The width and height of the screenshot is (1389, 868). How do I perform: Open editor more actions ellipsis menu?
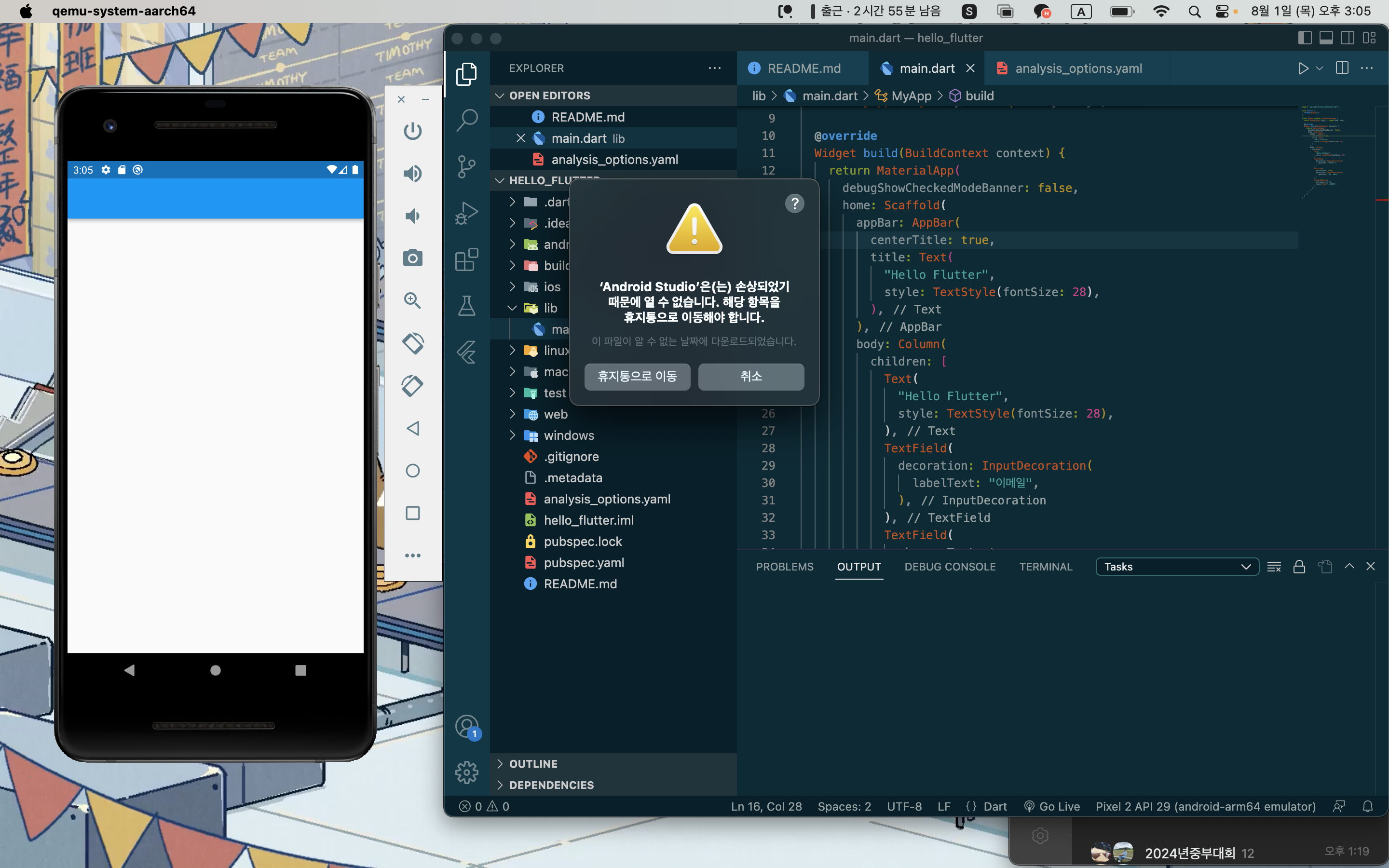coord(1367,68)
